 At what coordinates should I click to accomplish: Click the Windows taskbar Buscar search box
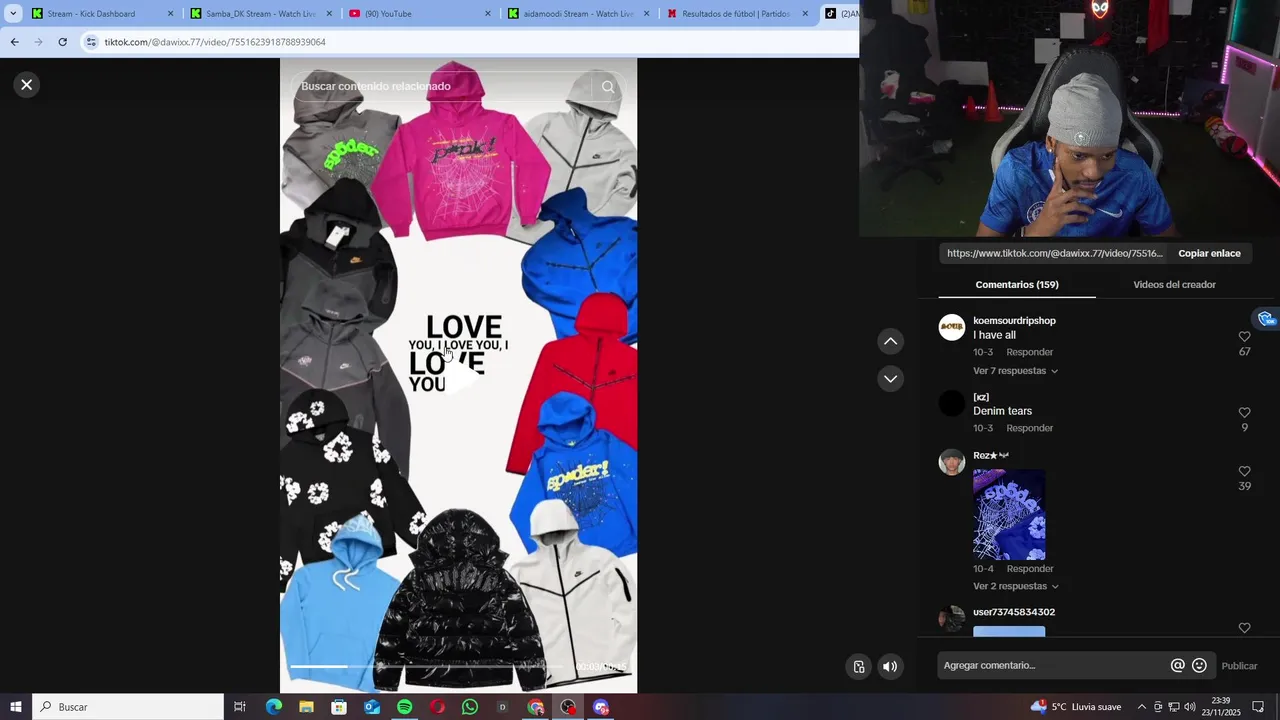click(x=128, y=707)
